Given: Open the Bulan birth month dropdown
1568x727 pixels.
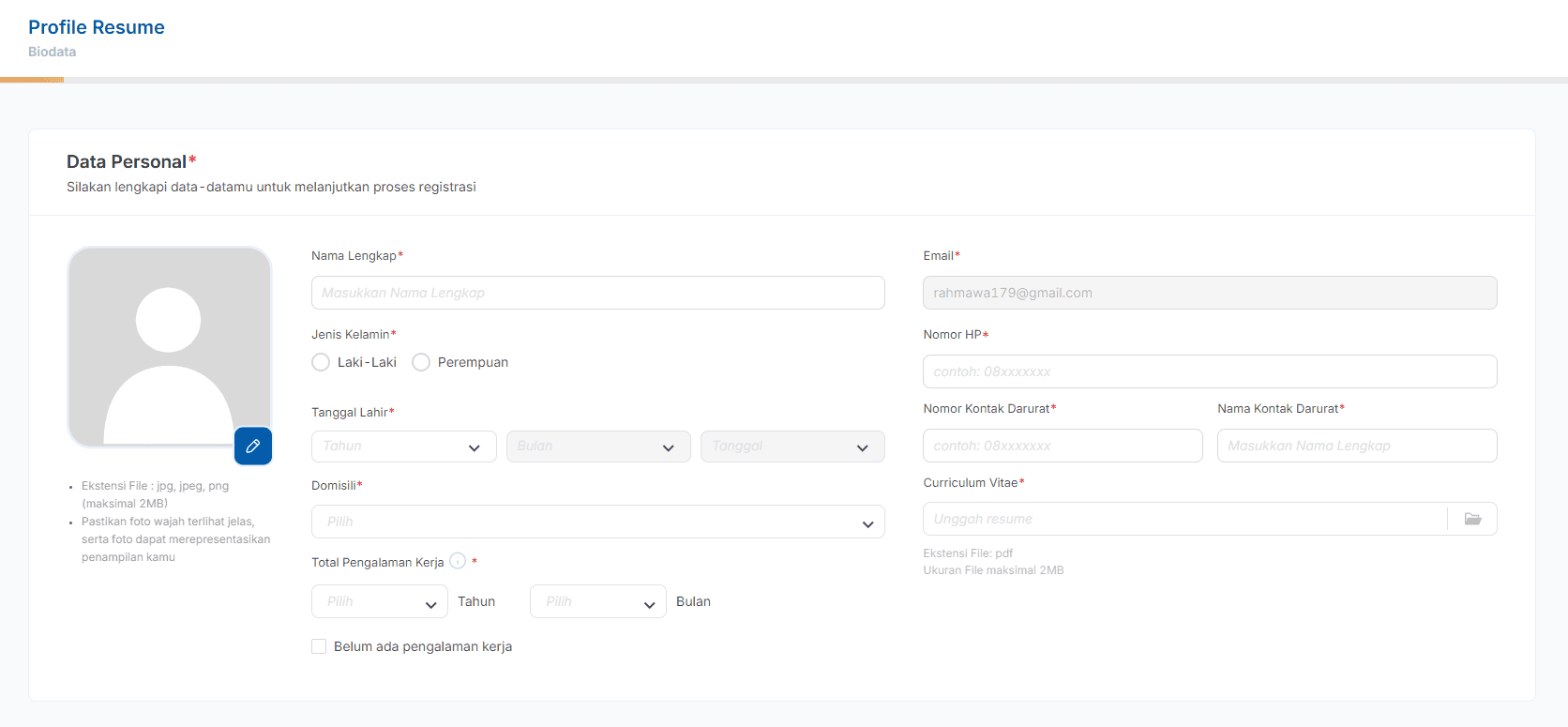Looking at the screenshot, I should tap(597, 447).
